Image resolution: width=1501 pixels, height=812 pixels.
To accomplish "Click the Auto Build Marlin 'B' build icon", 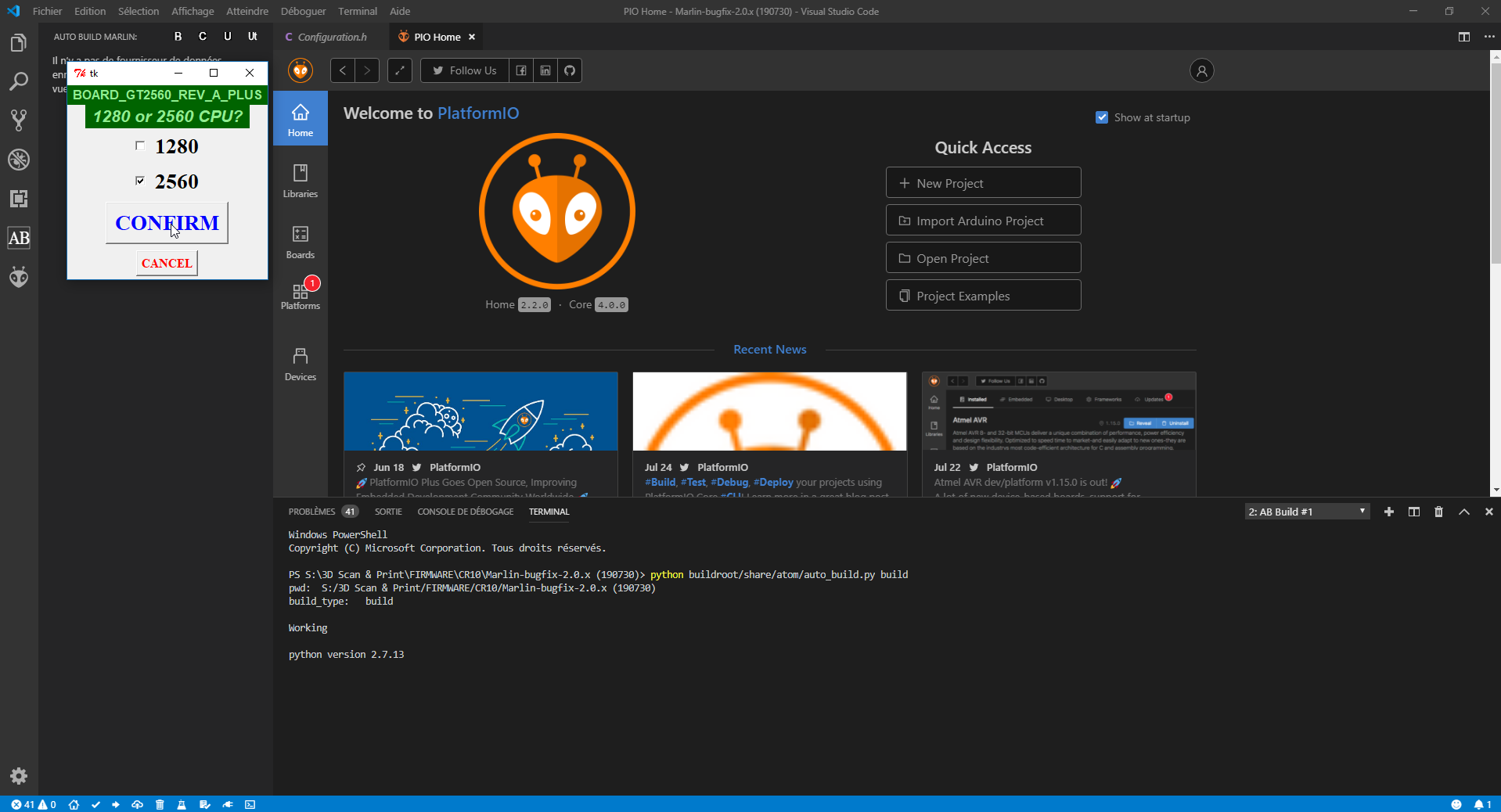I will pyautogui.click(x=178, y=37).
